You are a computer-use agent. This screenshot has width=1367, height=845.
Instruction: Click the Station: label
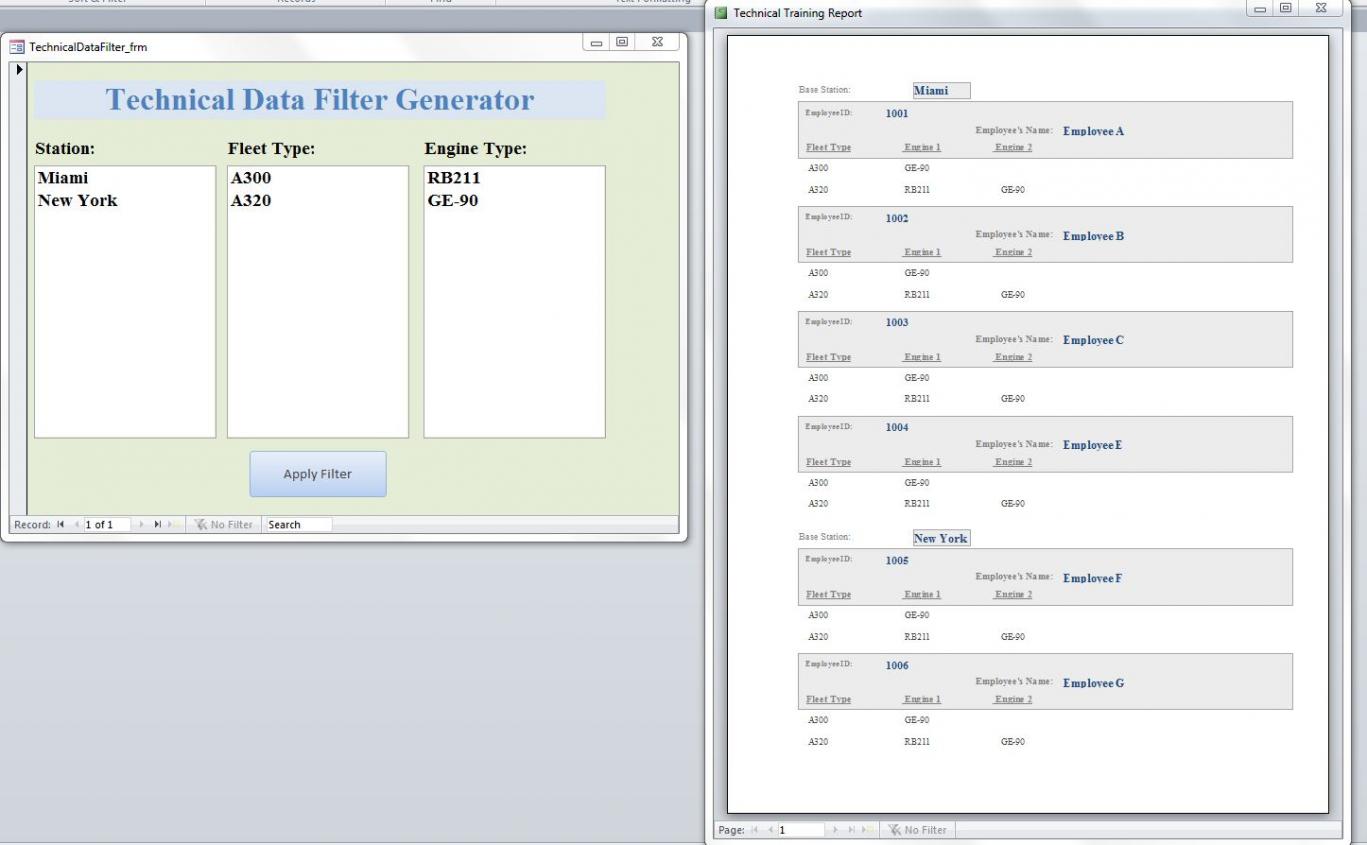click(x=65, y=149)
